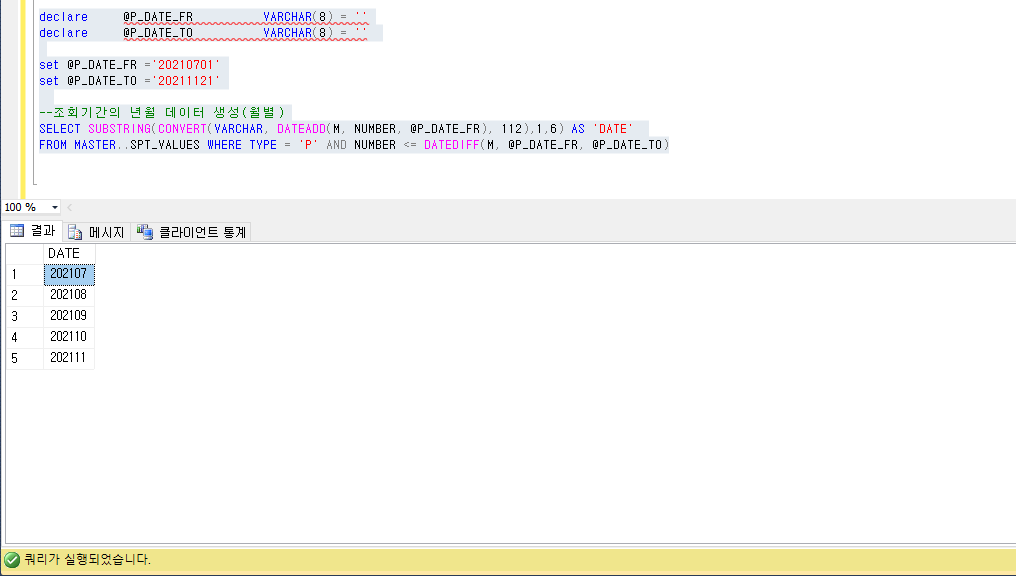Select the cell containing 202107

(68, 274)
